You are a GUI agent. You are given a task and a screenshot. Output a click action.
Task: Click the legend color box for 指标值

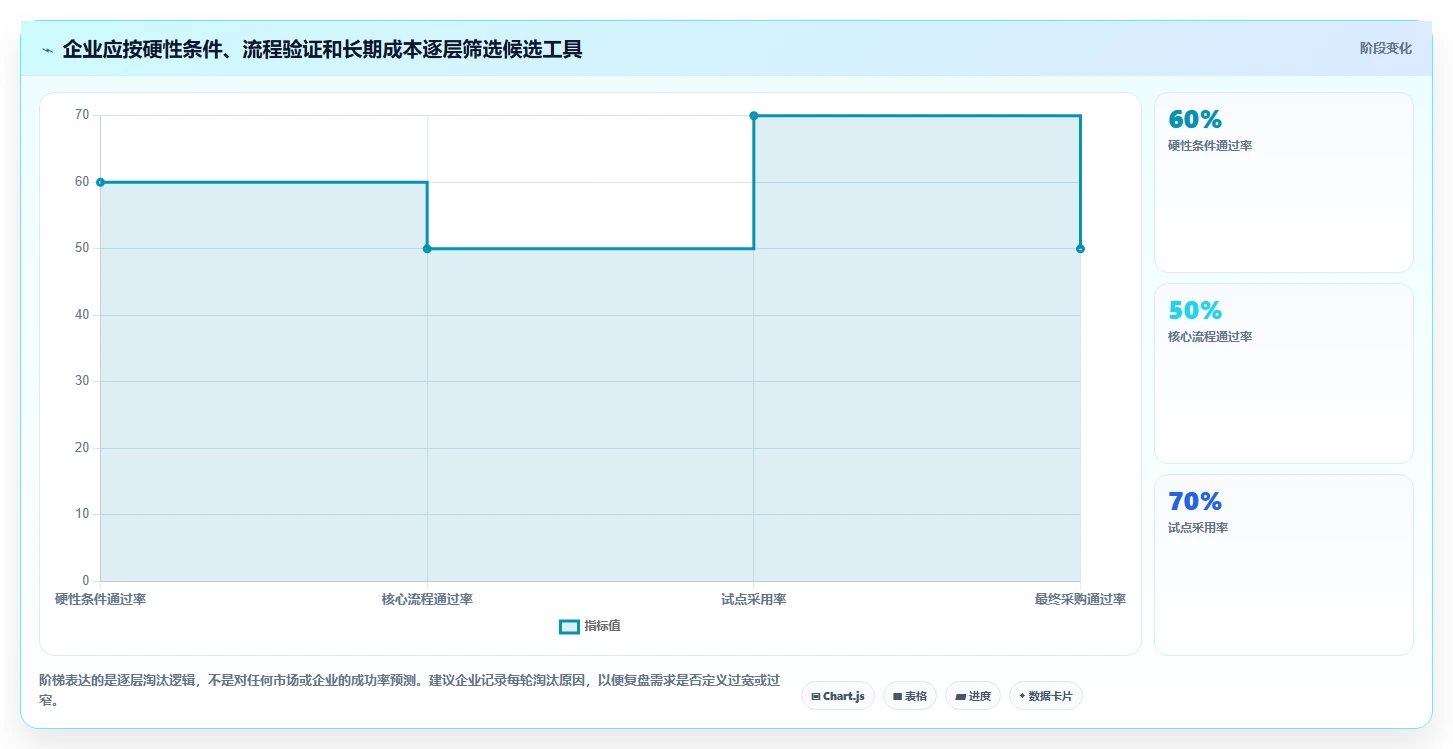pos(569,627)
